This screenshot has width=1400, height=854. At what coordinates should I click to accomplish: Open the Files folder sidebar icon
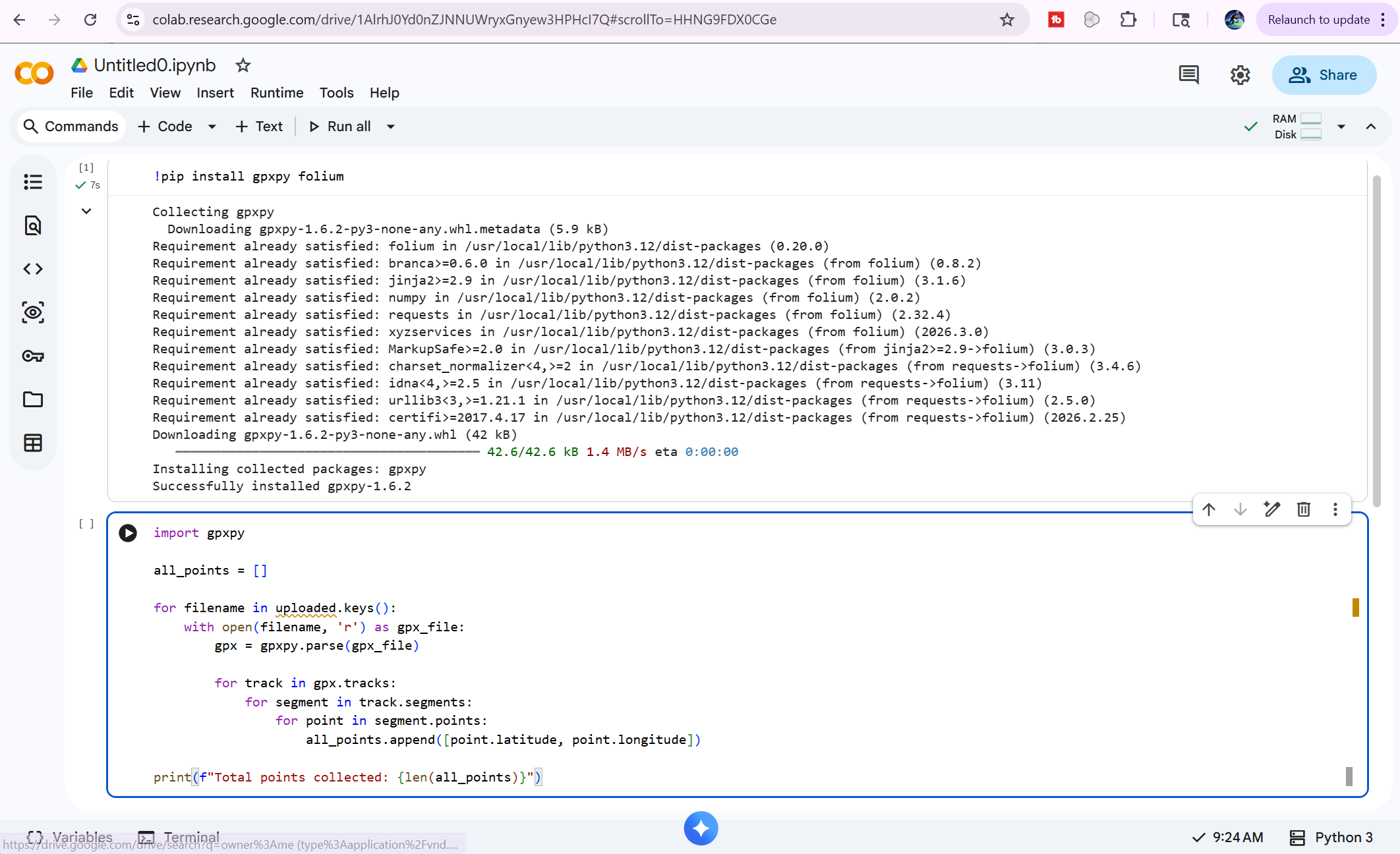click(x=33, y=399)
